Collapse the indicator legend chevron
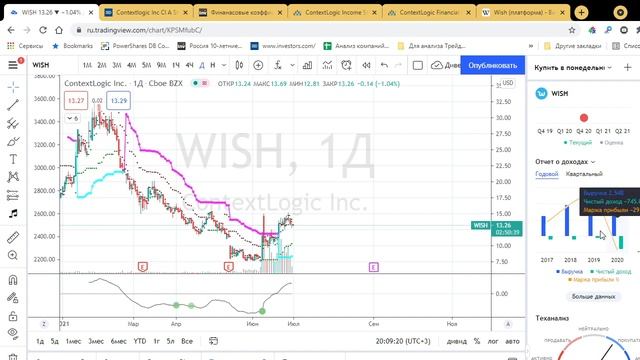The image size is (640, 360). [72, 118]
